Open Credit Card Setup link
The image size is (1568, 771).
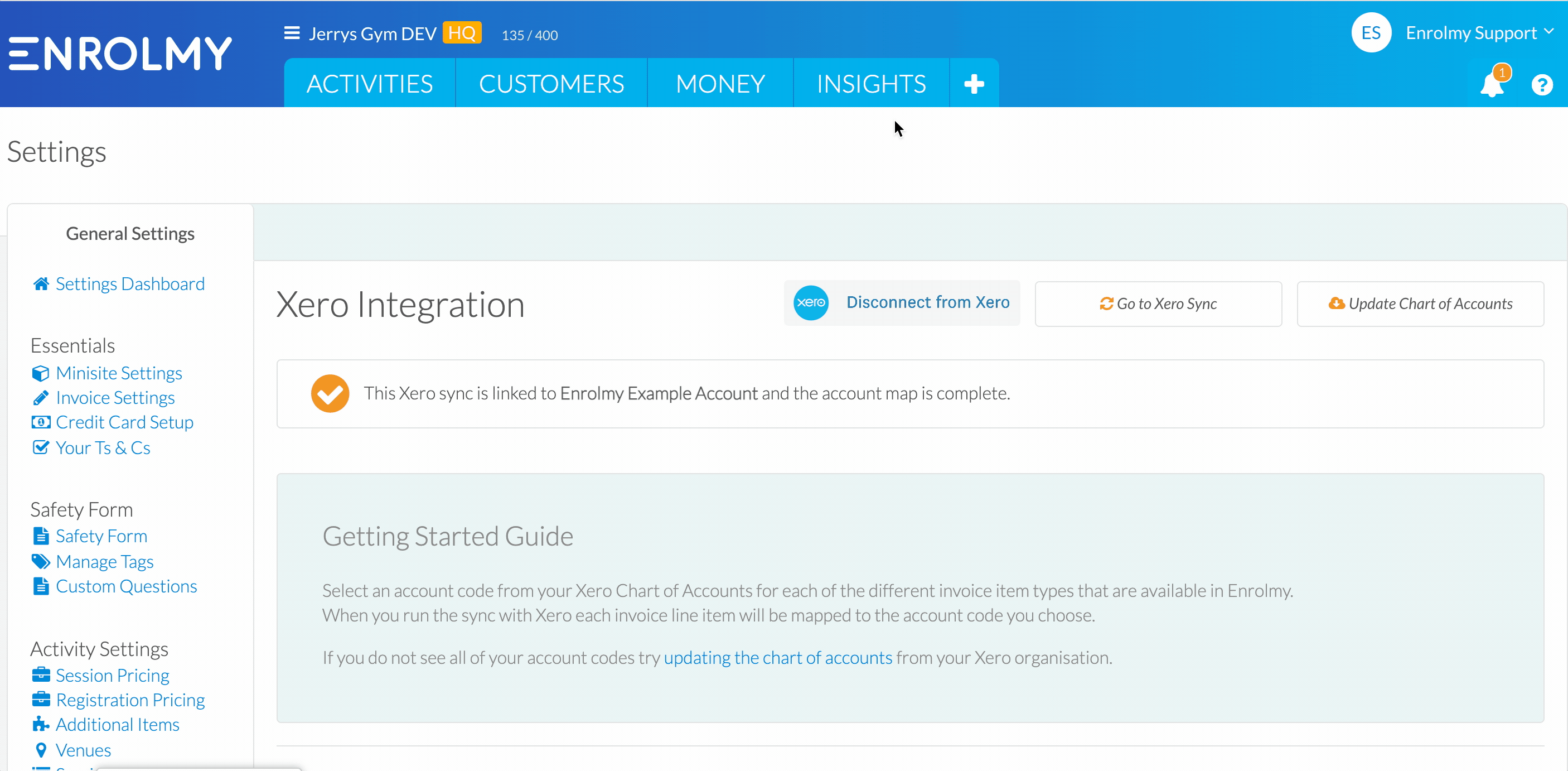coord(125,422)
